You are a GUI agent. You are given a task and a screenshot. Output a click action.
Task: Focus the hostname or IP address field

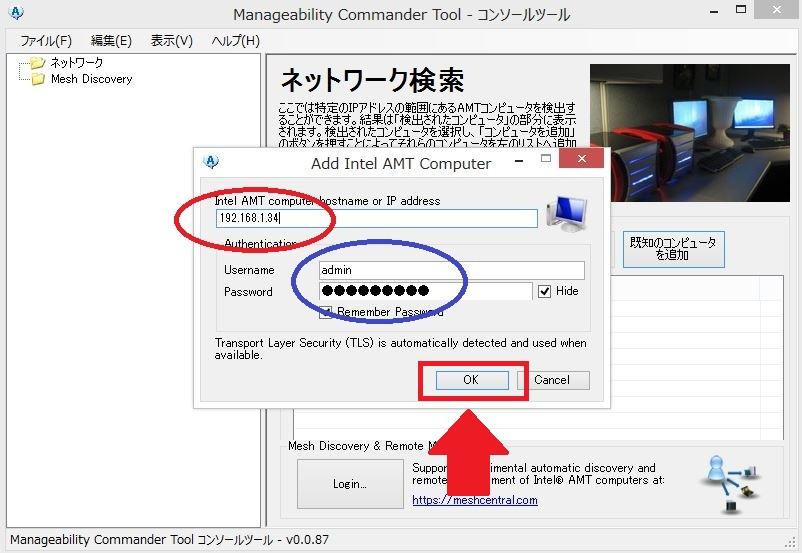[x=376, y=218]
